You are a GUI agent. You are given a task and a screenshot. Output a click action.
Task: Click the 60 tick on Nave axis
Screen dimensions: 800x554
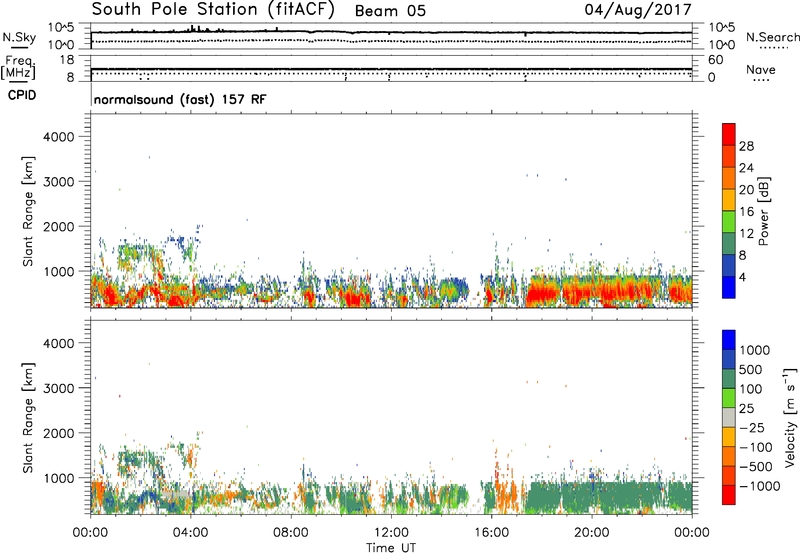pos(715,60)
